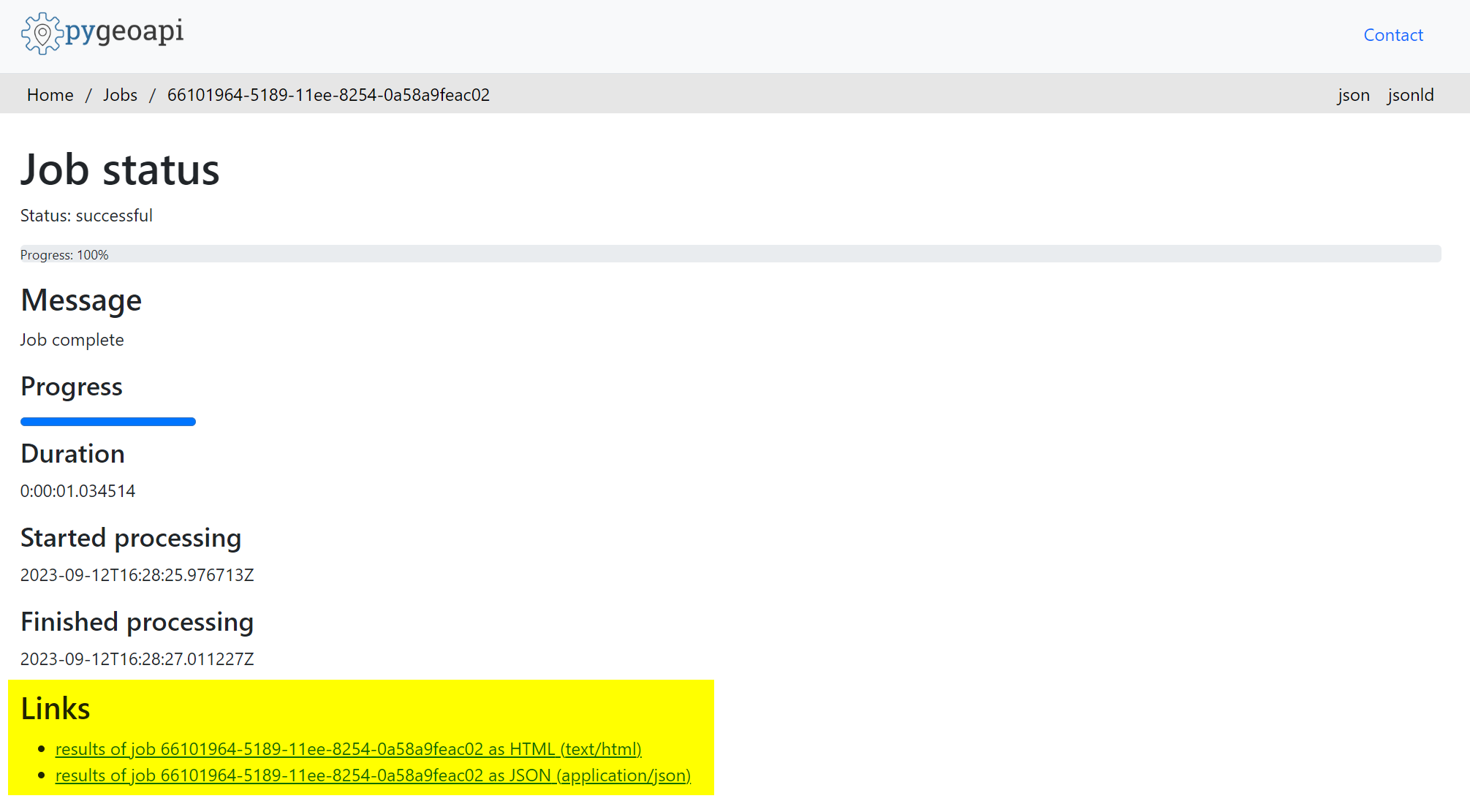Open the Jobs list from the breadcrumb
This screenshot has height=812, width=1470.
click(121, 94)
